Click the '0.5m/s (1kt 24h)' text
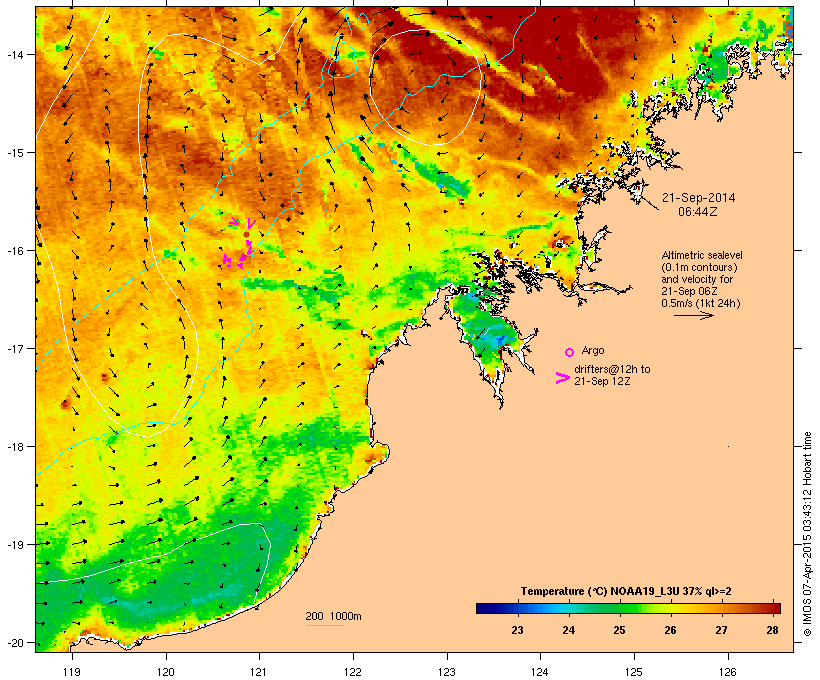This screenshot has width=820, height=680. 701,303
